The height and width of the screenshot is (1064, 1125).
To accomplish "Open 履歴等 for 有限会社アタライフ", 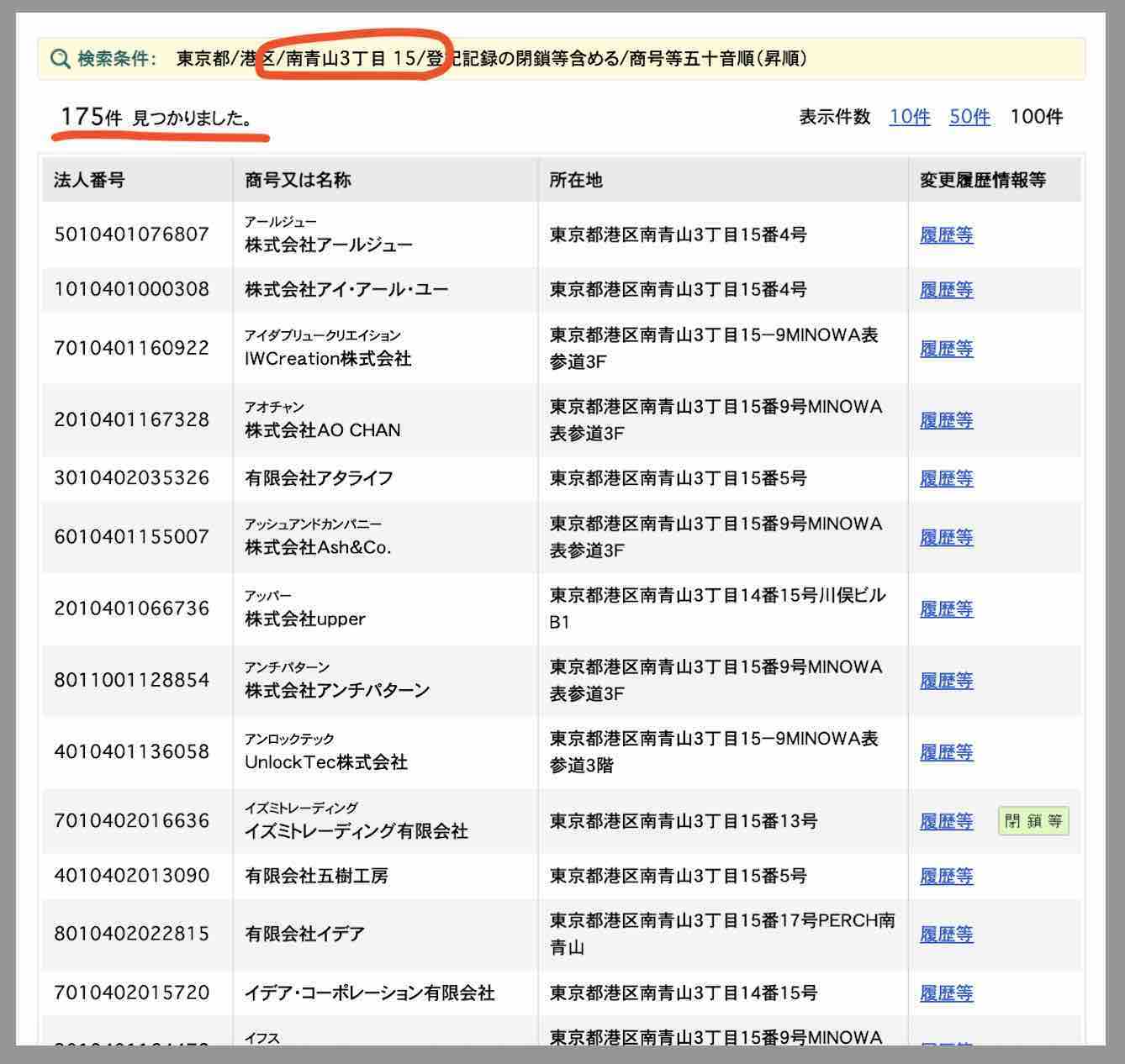I will point(946,479).
